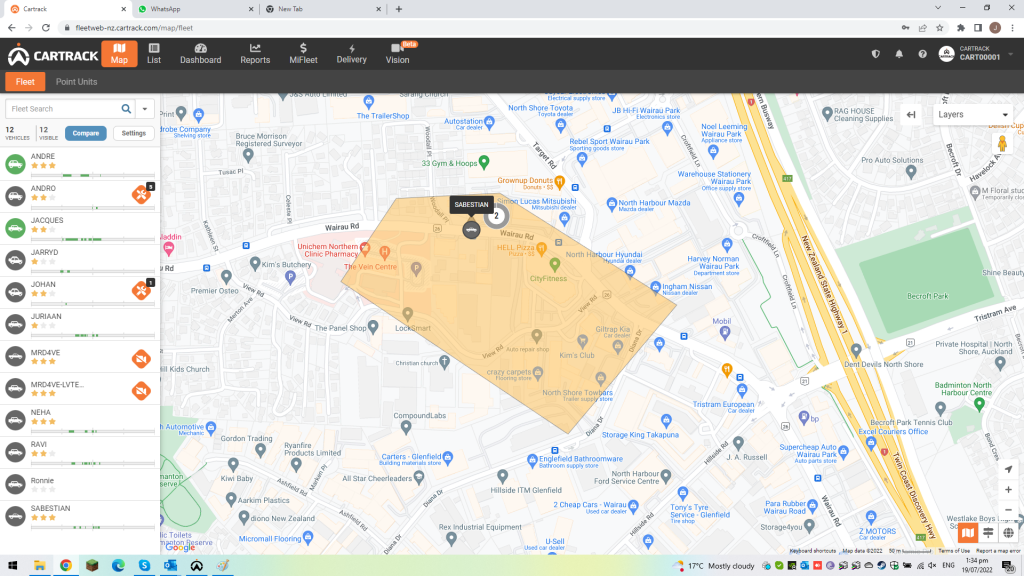This screenshot has width=1024, height=576.
Task: Center map with the locate arrow
Action: 1007,468
